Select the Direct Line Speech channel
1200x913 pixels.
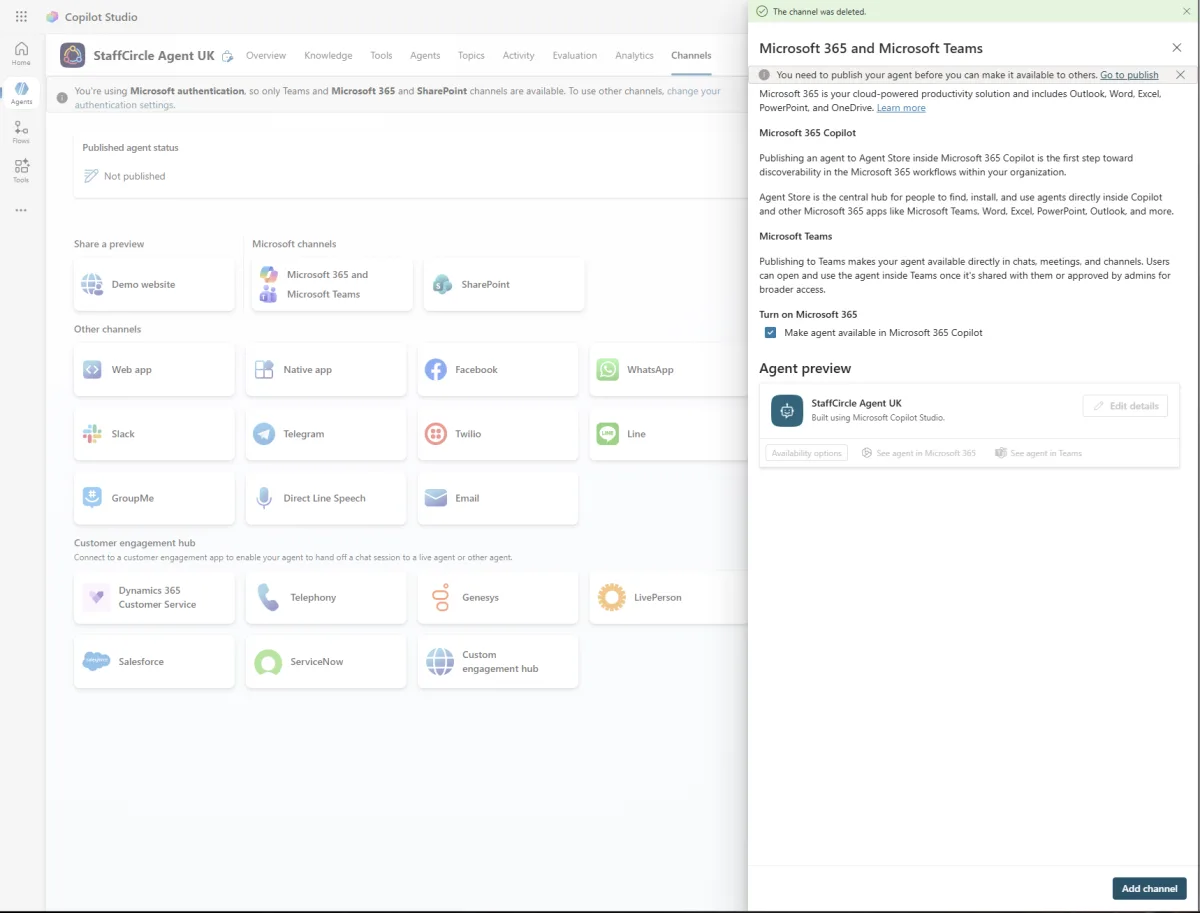326,498
